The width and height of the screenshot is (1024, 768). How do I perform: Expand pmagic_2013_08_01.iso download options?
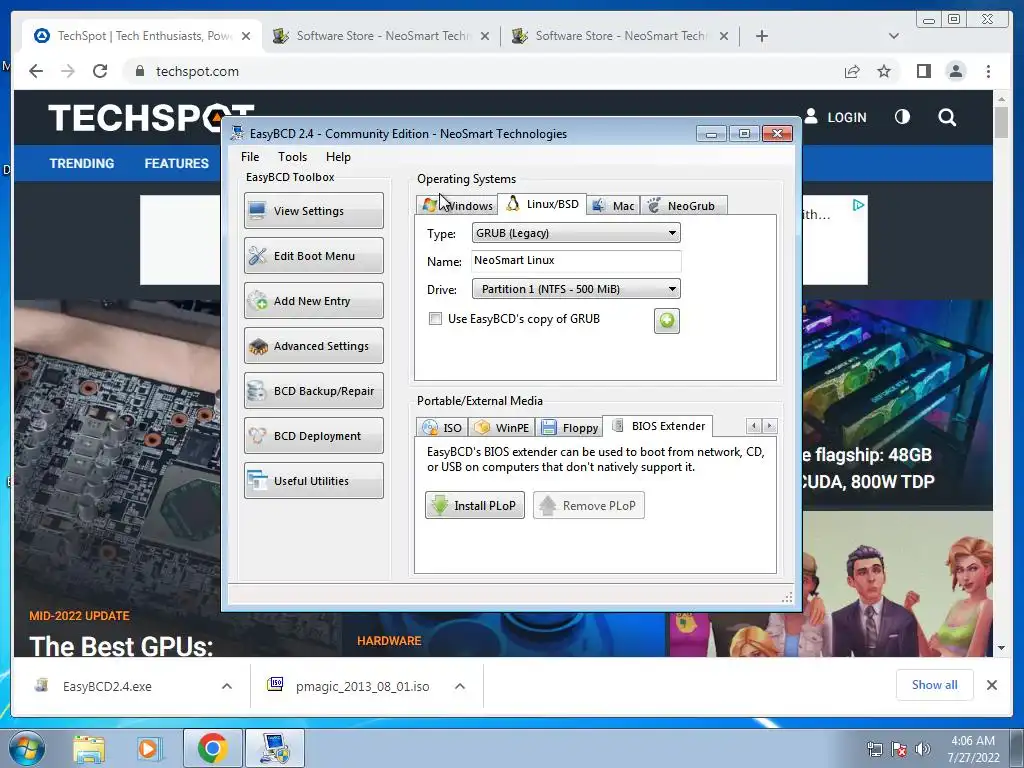(460, 686)
